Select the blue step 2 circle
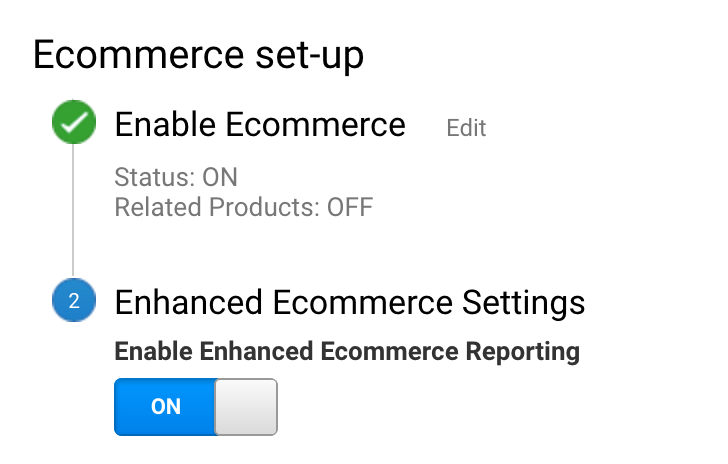The image size is (728, 464). (74, 300)
